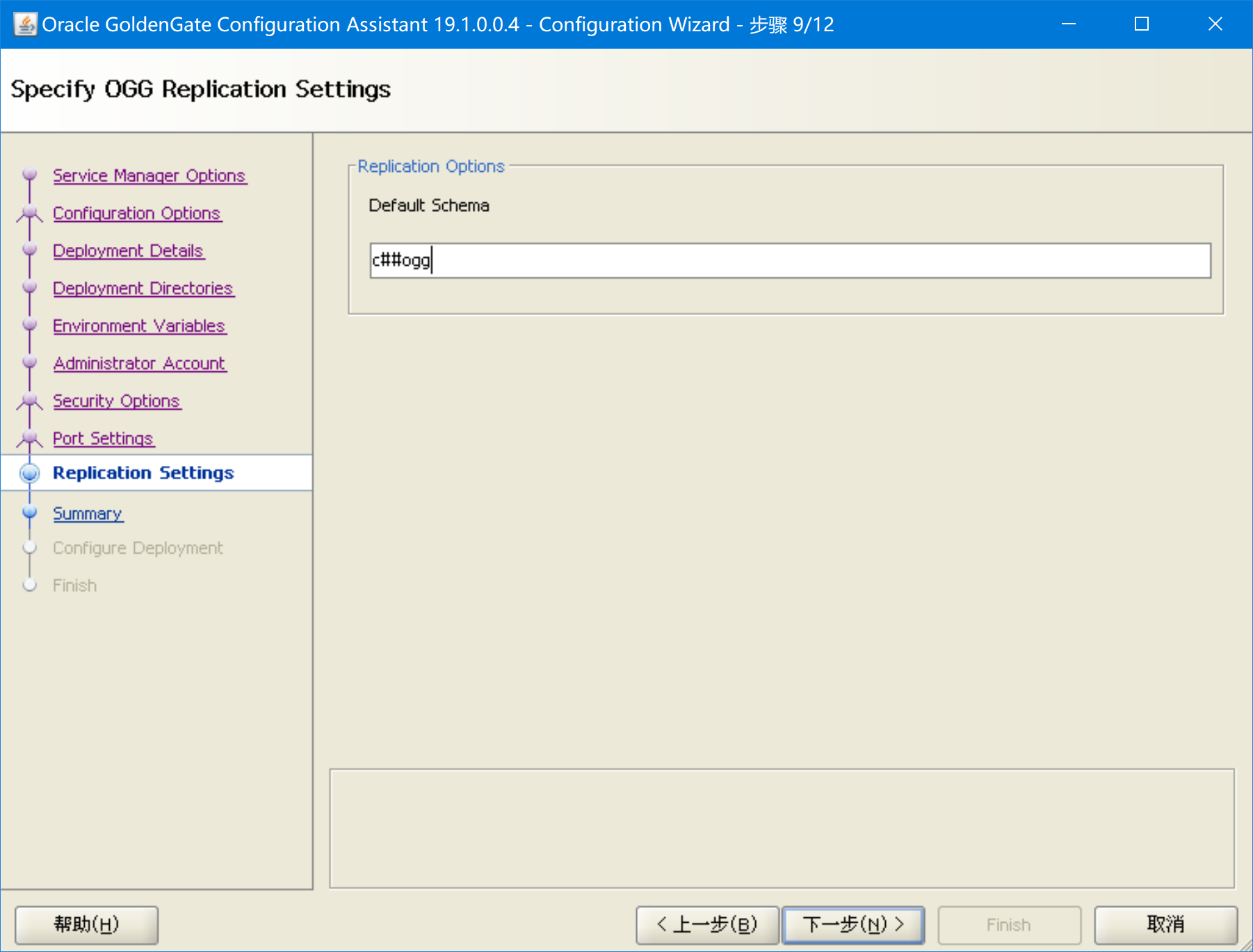The height and width of the screenshot is (952, 1253).
Task: Click the 帮助(H) help button
Action: click(87, 925)
